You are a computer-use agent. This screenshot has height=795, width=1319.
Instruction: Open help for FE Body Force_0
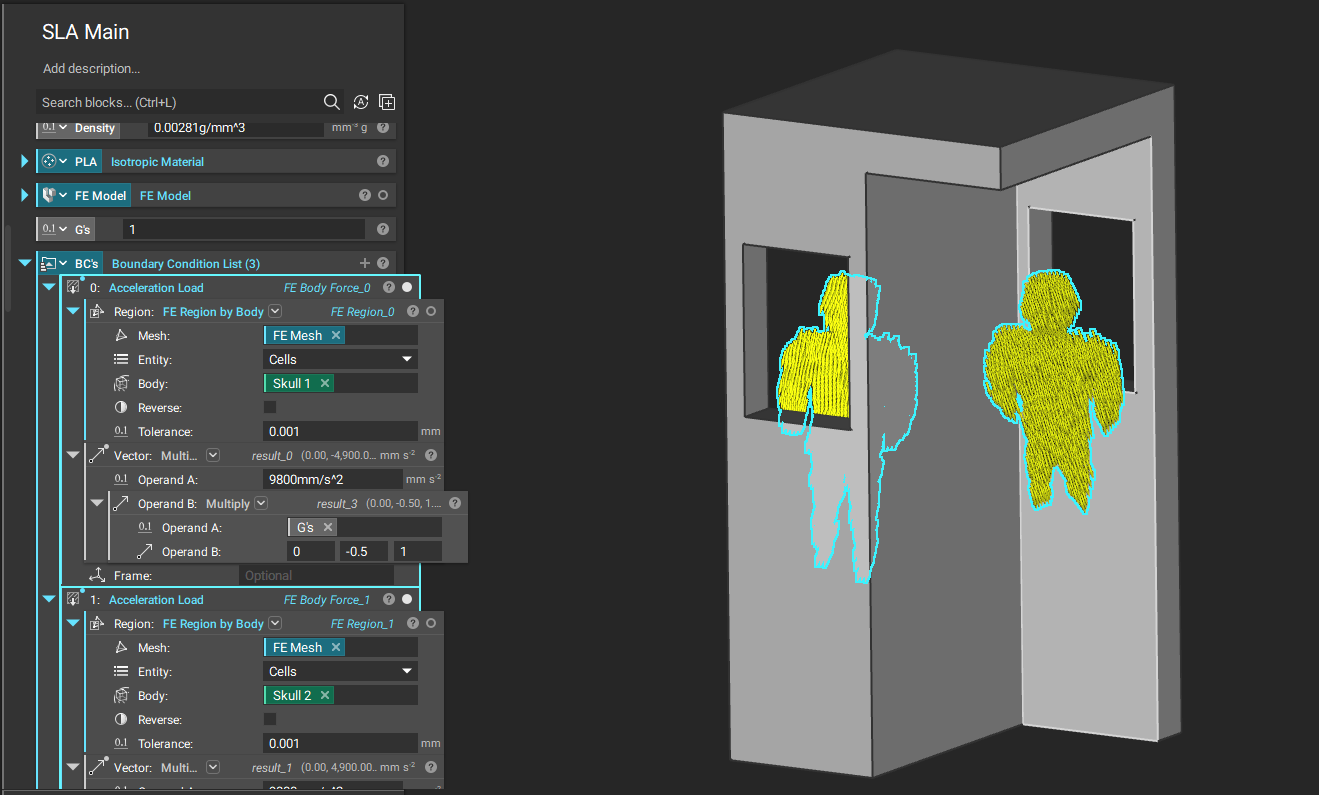(389, 287)
